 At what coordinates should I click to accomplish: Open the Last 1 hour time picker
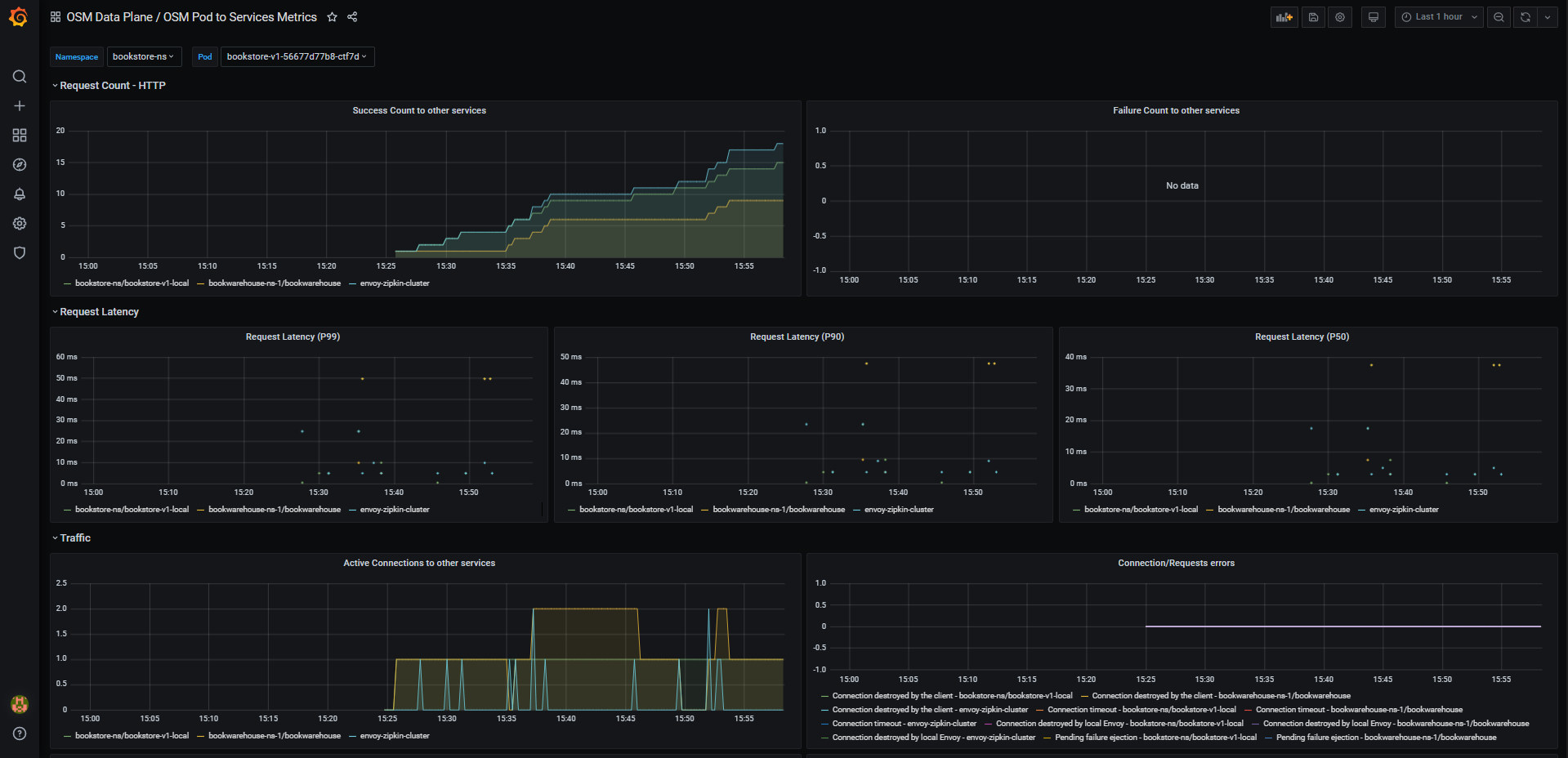coord(1438,17)
